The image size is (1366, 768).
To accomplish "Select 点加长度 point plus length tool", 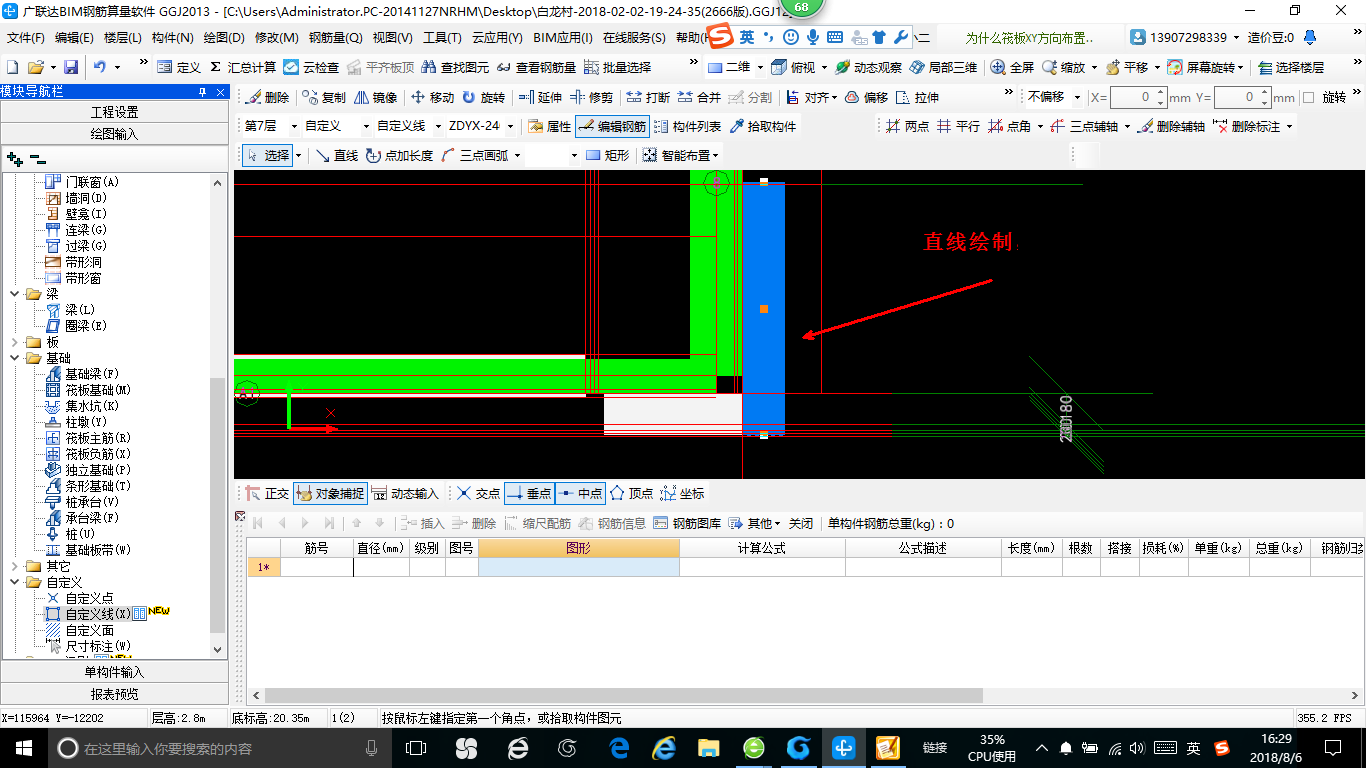I will [400, 155].
